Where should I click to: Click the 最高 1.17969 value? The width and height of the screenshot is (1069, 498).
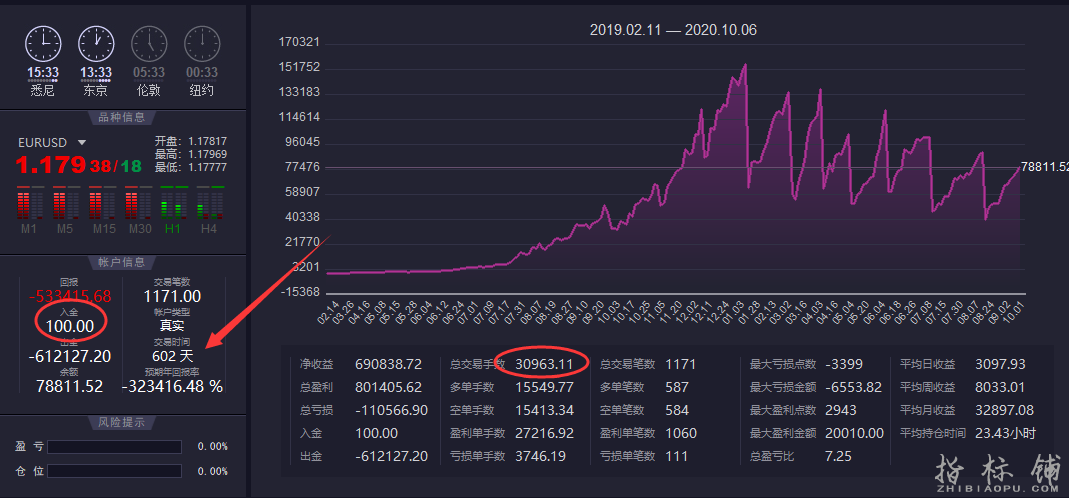tap(208, 154)
